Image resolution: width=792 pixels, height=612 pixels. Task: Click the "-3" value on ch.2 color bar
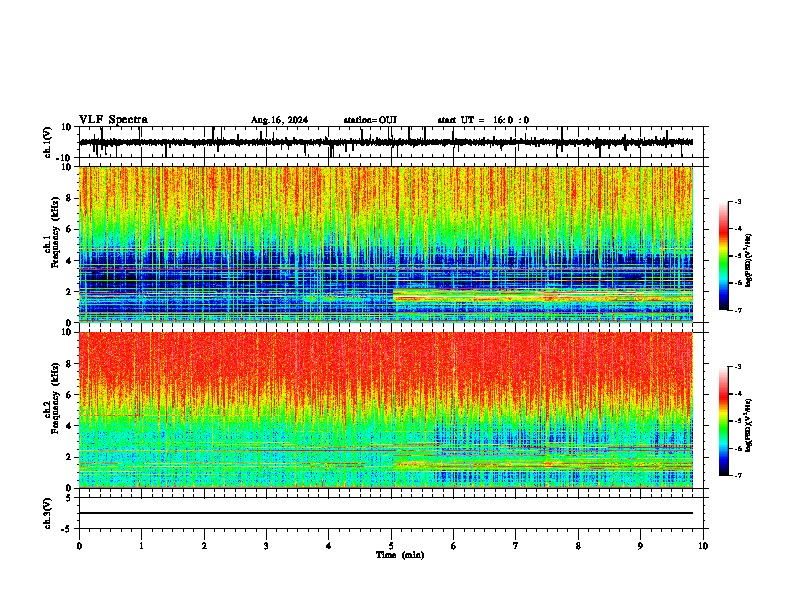pos(737,367)
